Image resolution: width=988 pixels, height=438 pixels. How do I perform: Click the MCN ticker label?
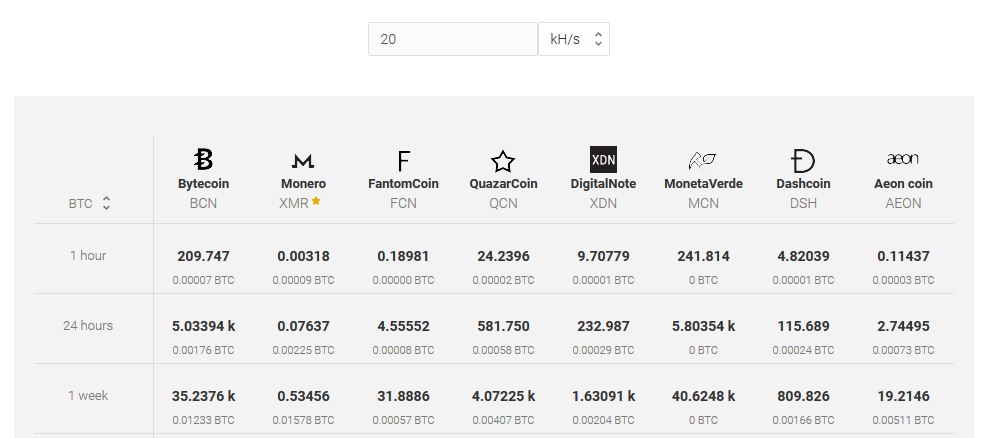pos(703,203)
